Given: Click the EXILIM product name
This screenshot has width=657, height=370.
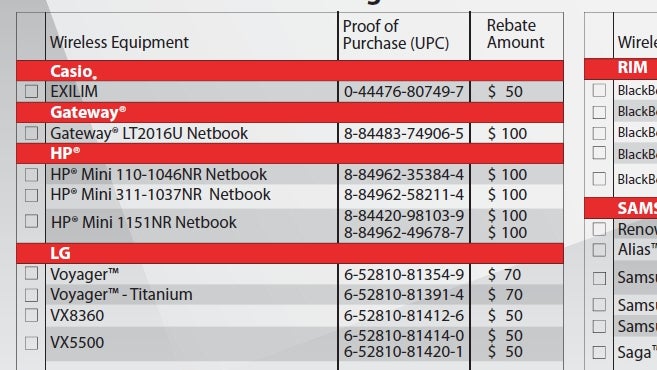Looking at the screenshot, I should pos(74,91).
